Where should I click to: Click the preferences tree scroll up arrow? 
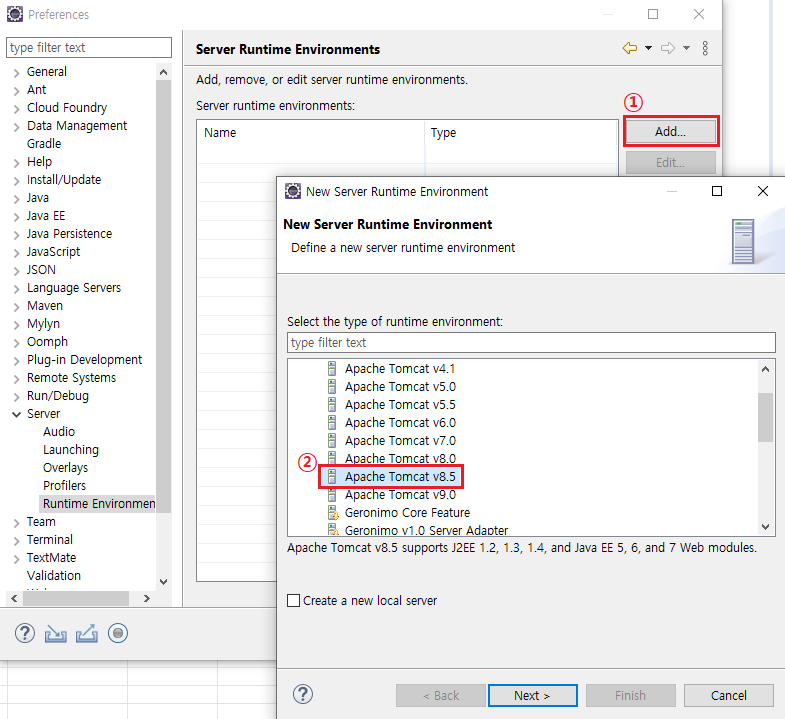point(163,72)
